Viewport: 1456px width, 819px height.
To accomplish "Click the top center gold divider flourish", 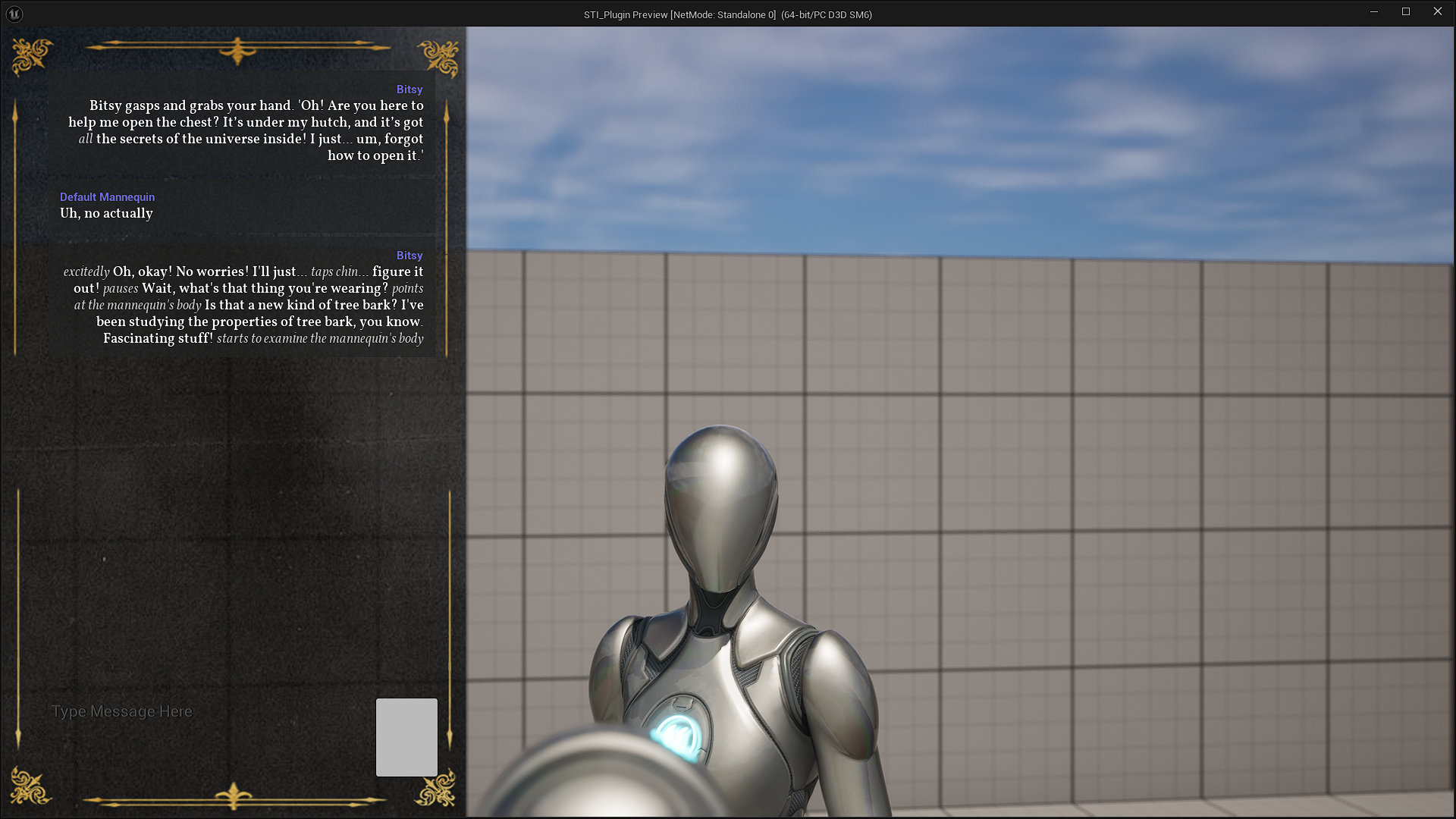I will (237, 50).
